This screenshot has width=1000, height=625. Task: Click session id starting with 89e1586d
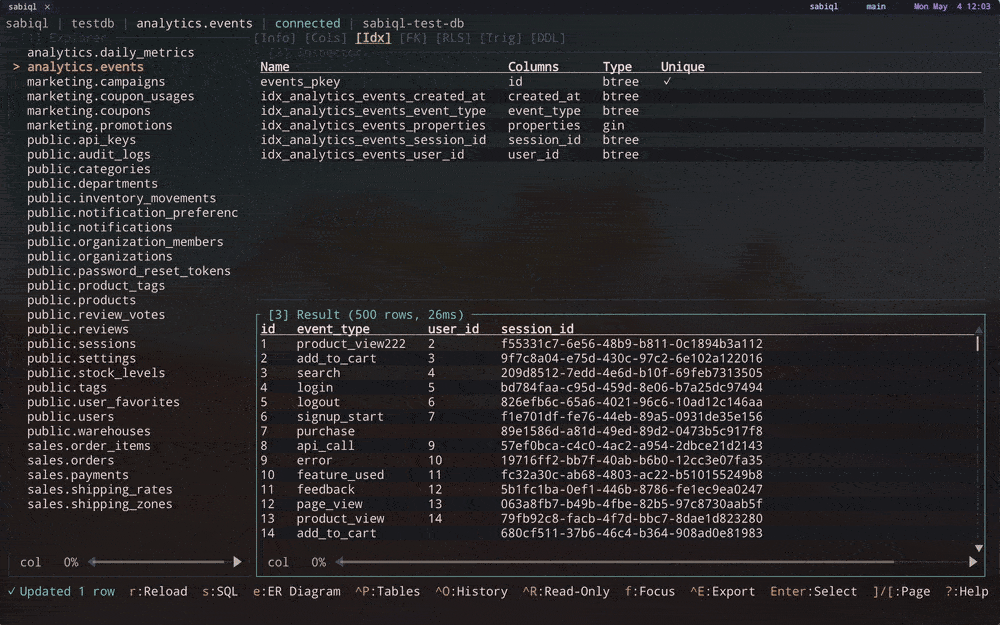pos(631,431)
